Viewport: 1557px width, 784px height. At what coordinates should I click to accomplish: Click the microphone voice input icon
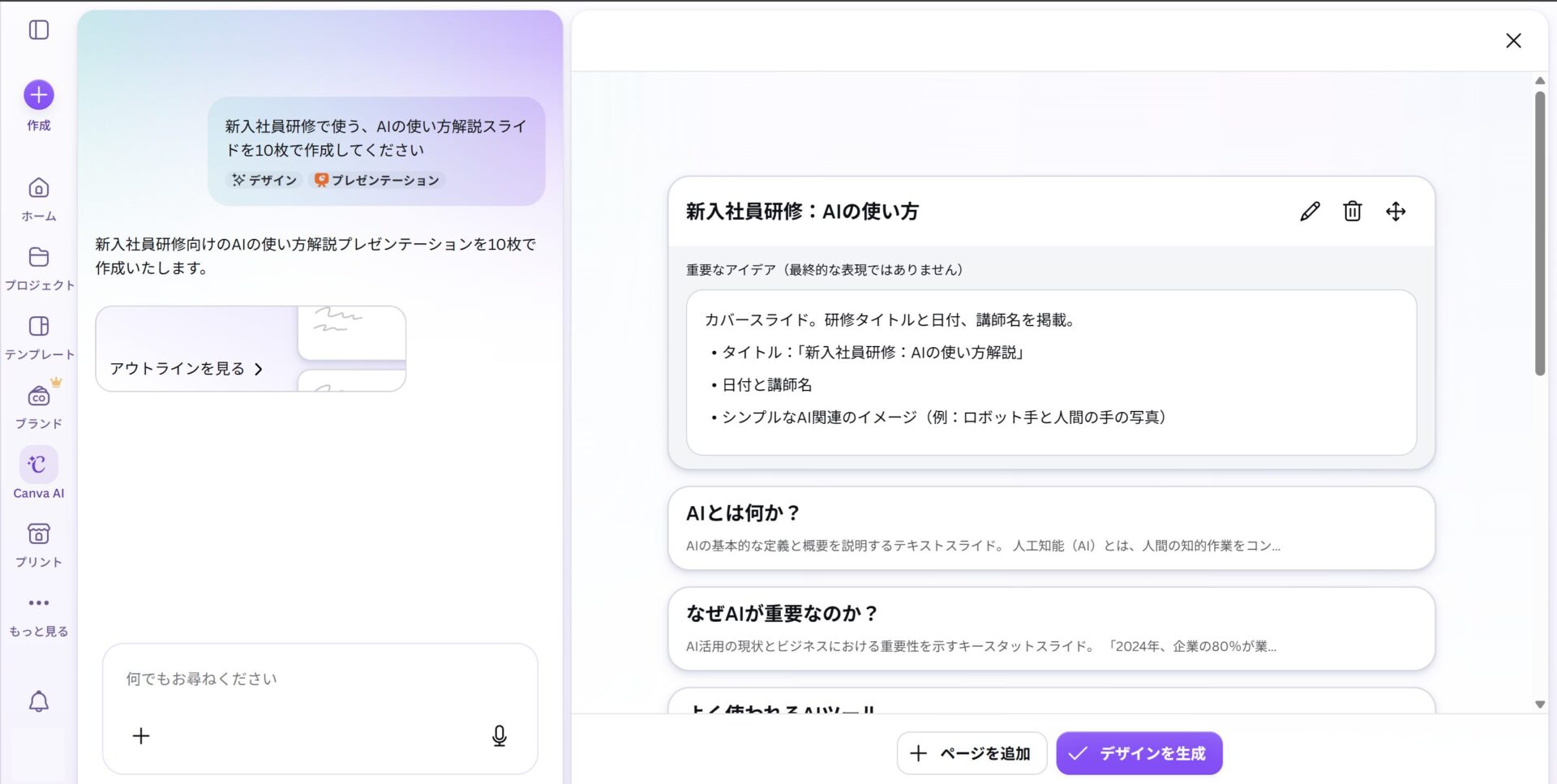500,735
